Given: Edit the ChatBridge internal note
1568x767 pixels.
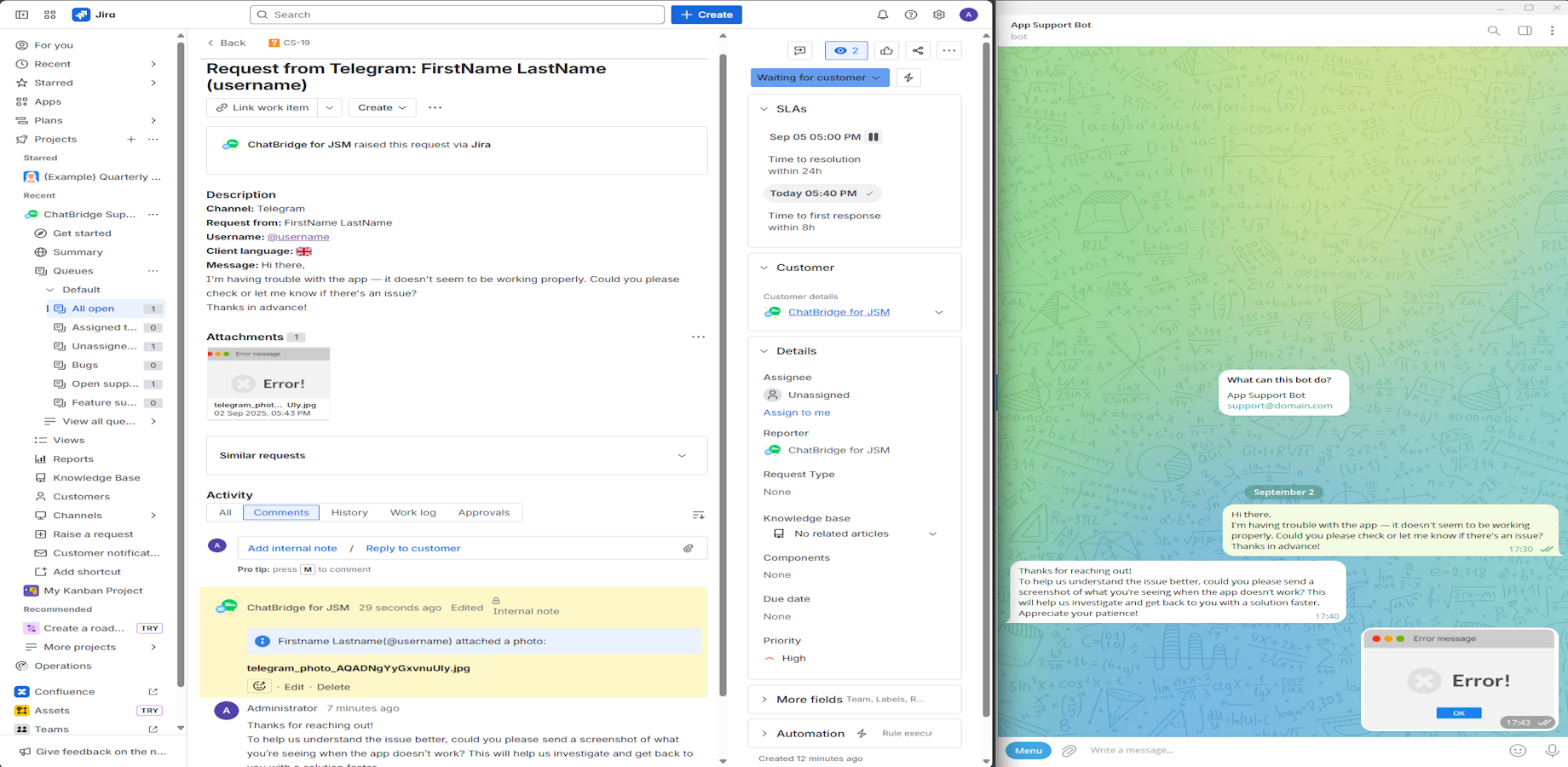Looking at the screenshot, I should click(x=294, y=687).
